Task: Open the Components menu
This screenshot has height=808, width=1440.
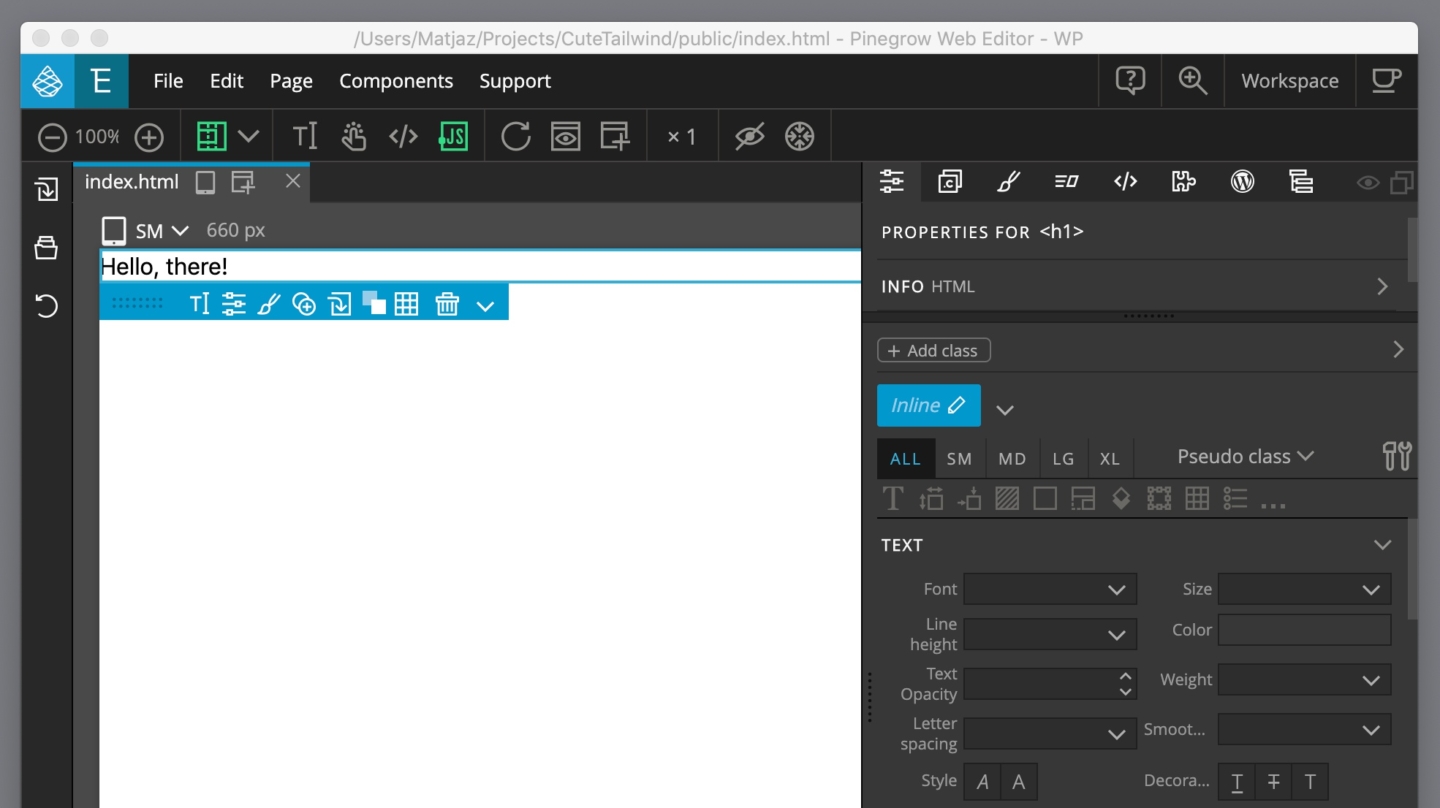Action: tap(396, 81)
